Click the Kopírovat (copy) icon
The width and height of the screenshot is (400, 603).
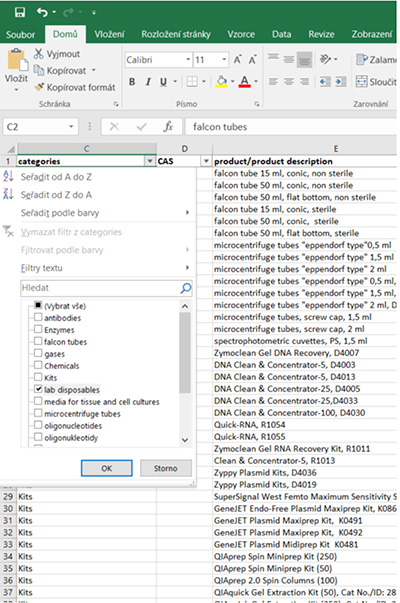[38, 70]
